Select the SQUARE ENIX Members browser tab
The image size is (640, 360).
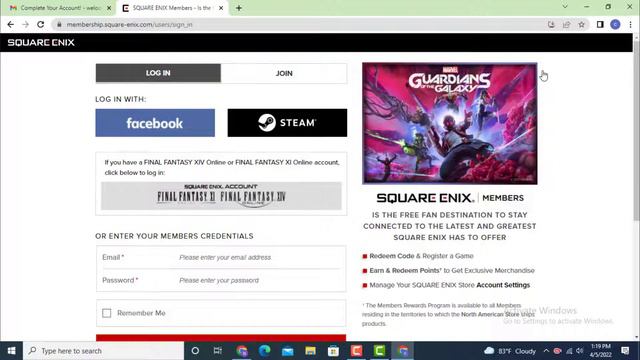coord(172,8)
